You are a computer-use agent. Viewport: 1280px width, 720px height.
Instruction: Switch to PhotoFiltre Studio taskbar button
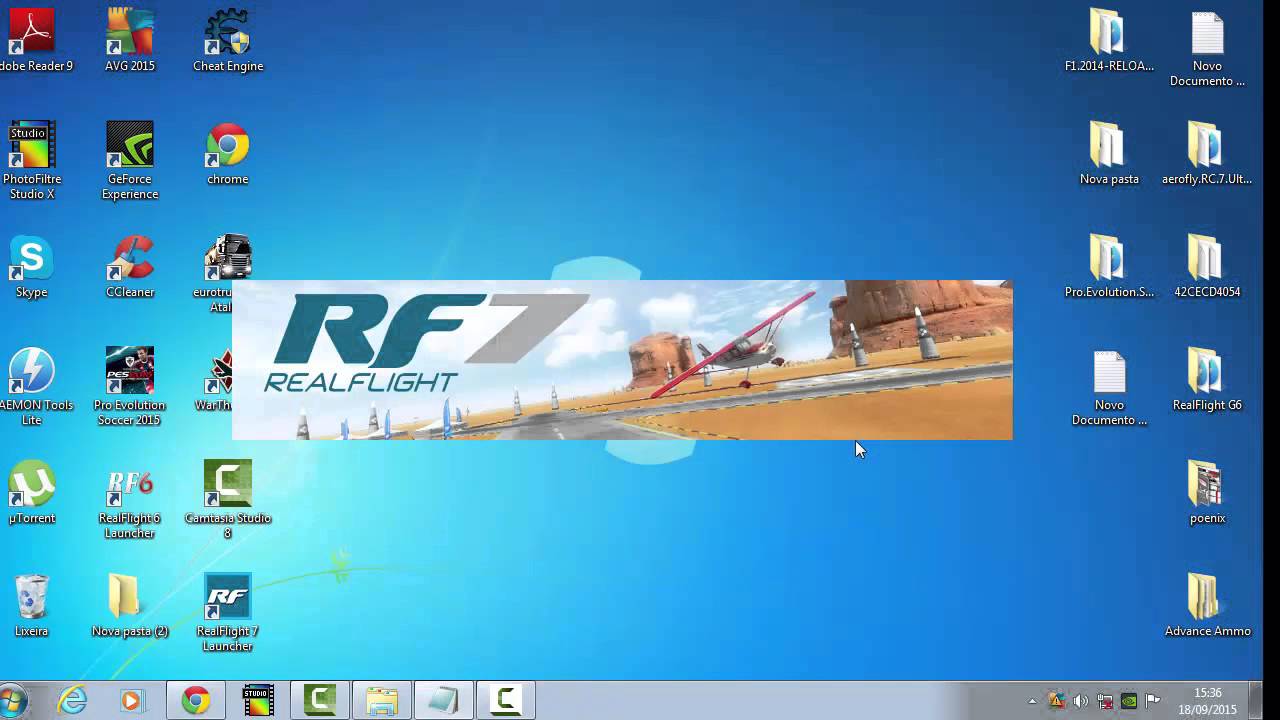pyautogui.click(x=258, y=701)
